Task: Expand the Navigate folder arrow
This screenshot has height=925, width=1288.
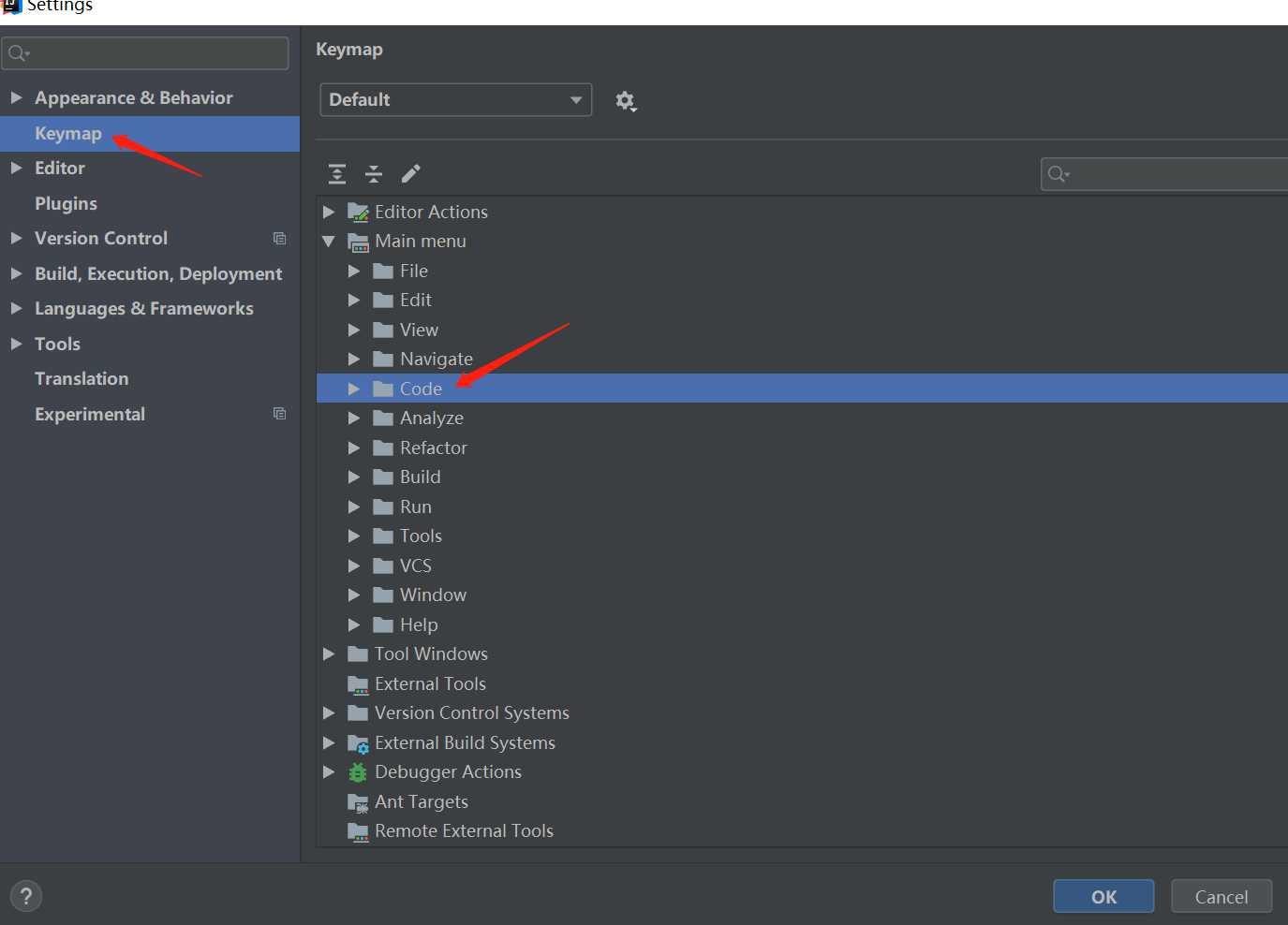Action: [x=354, y=360]
